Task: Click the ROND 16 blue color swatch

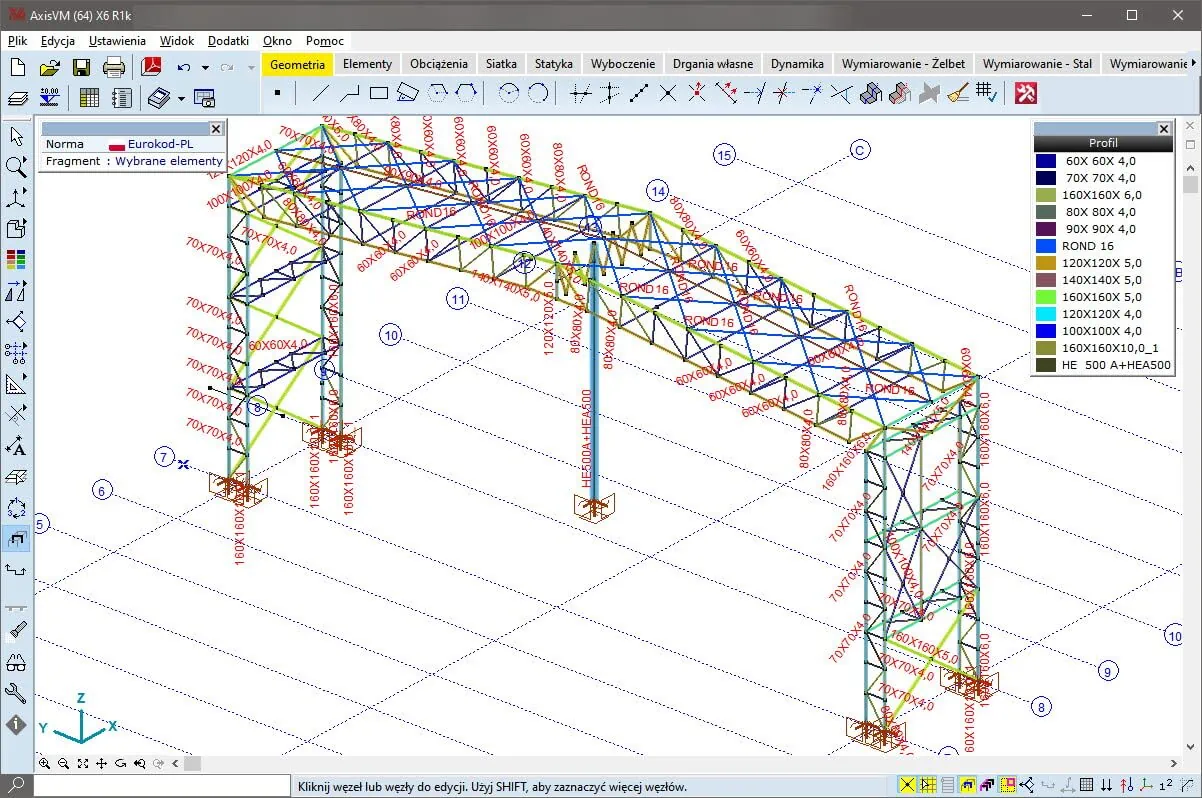Action: click(1046, 246)
